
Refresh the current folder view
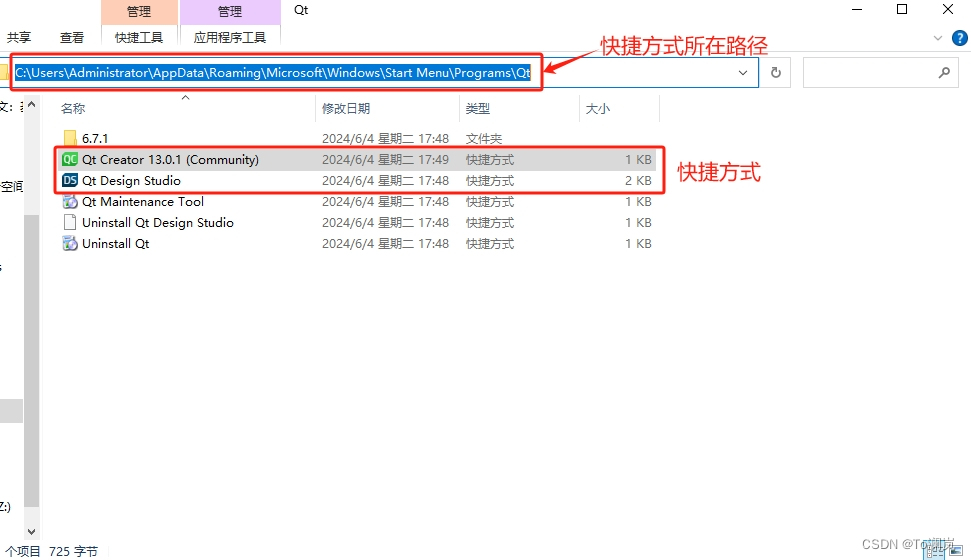point(775,72)
